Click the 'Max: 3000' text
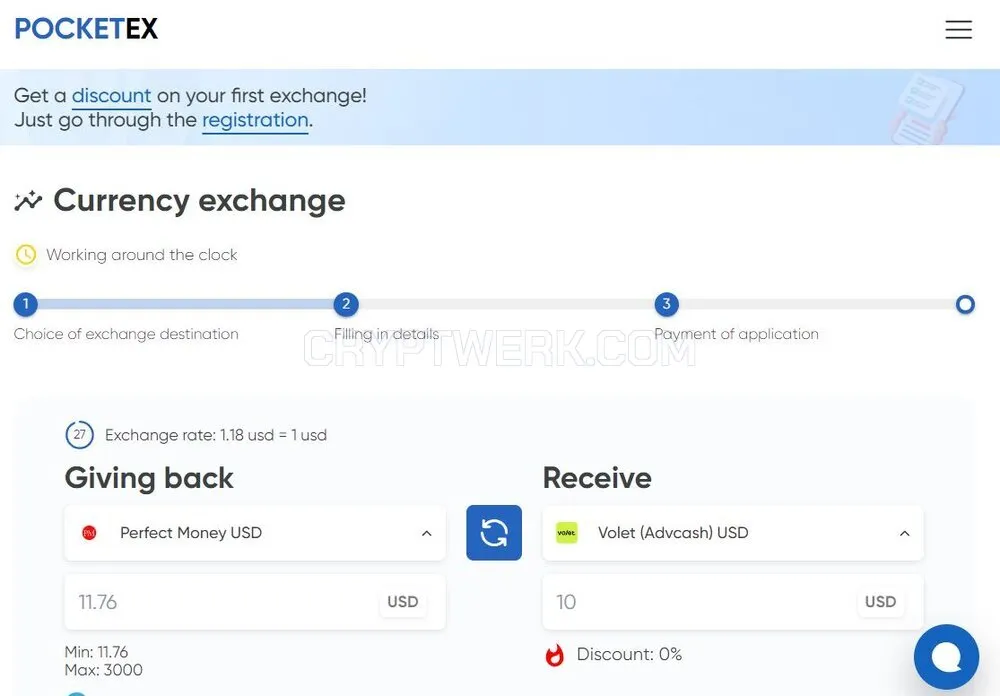Viewport: 1000px width, 696px height. tap(104, 670)
